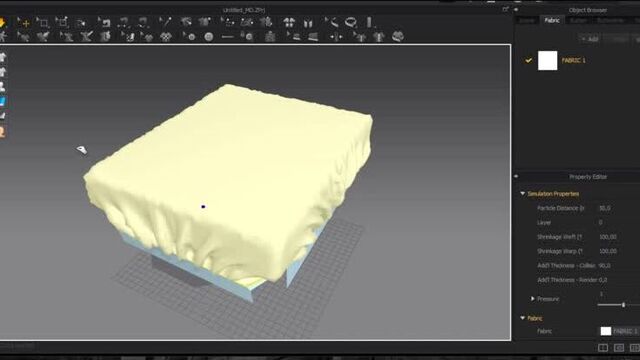
Task: Open the Buttonhole tab in Object Browser
Action: point(610,20)
